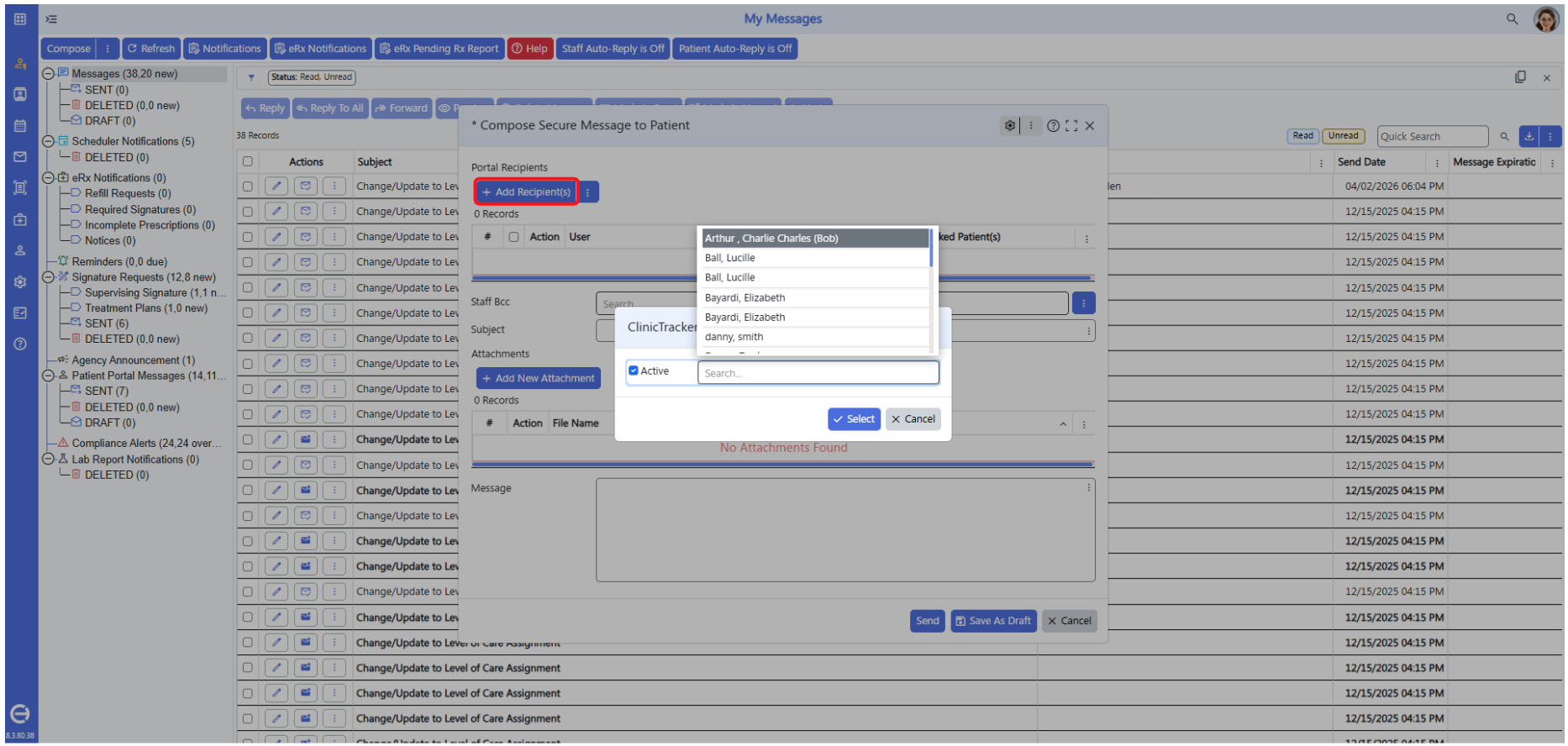This screenshot has width=1568, height=746.
Task: Open the help question icon in sidebar
Action: 20,344
